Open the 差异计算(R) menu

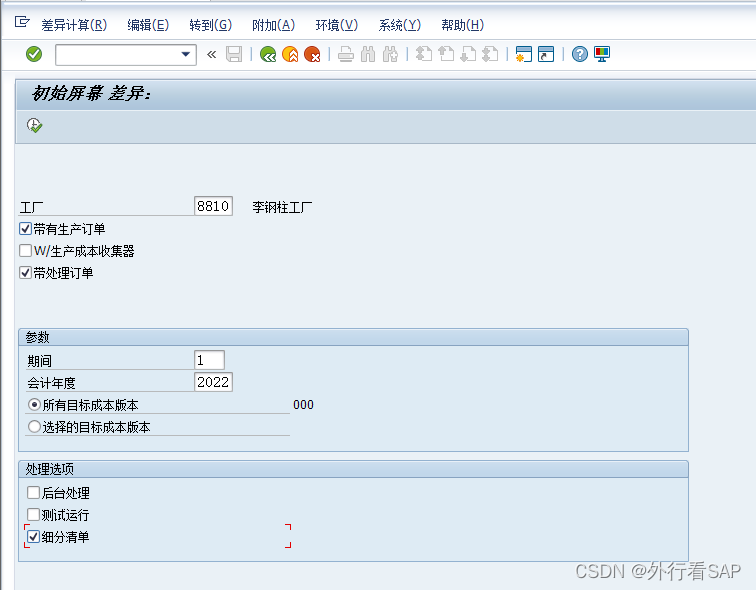tap(74, 25)
